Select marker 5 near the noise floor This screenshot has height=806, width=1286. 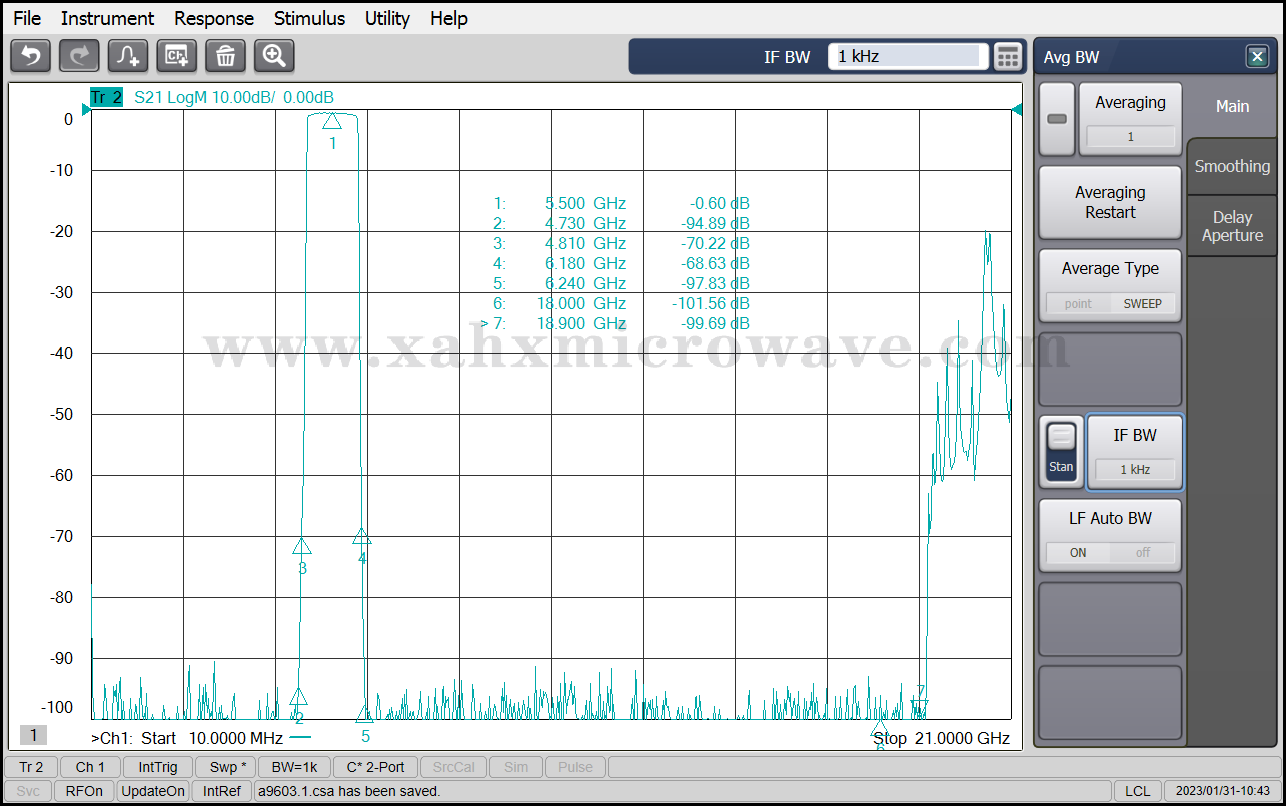(x=365, y=714)
